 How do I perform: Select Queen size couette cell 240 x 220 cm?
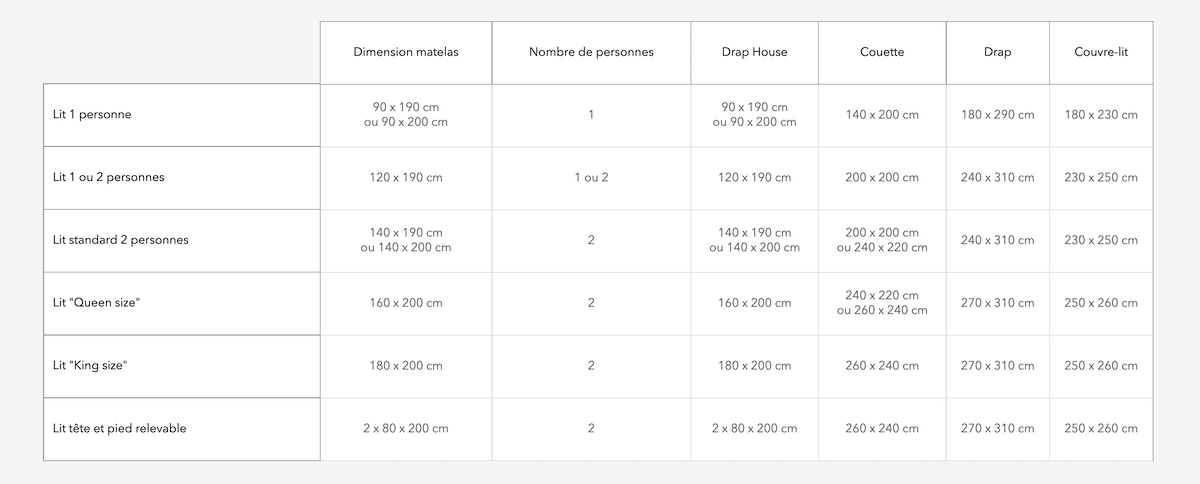tap(882, 296)
